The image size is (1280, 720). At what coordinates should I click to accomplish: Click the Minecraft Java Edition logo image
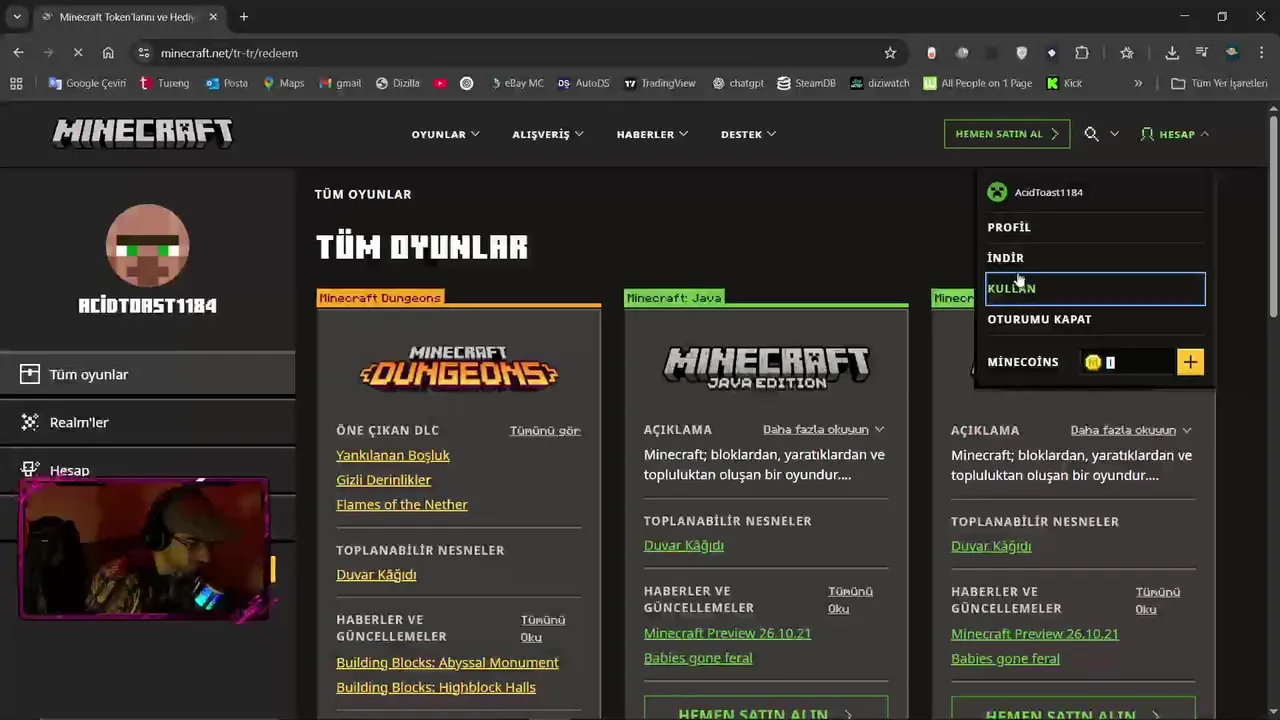[x=766, y=367]
